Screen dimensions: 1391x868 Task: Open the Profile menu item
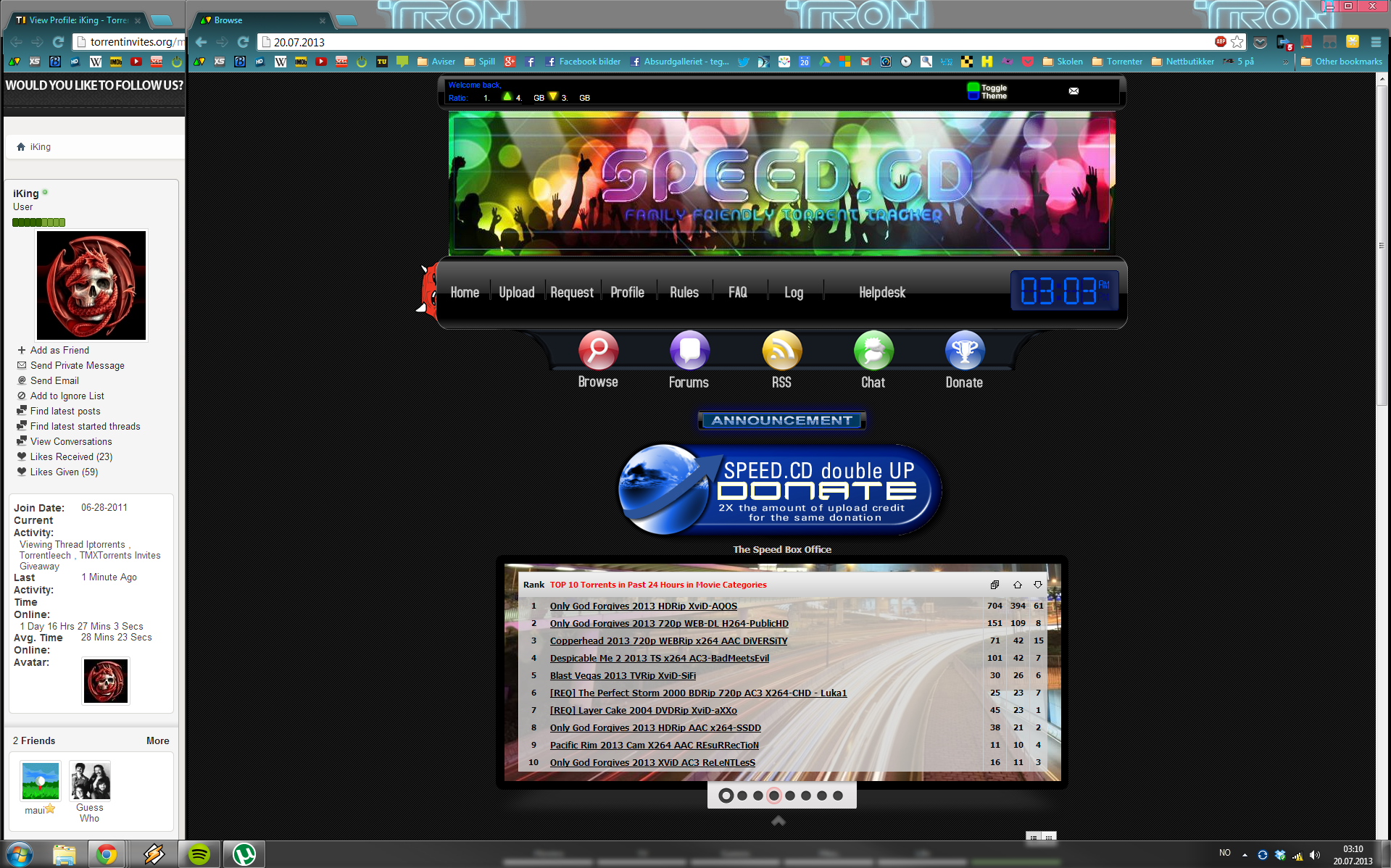pyautogui.click(x=628, y=293)
